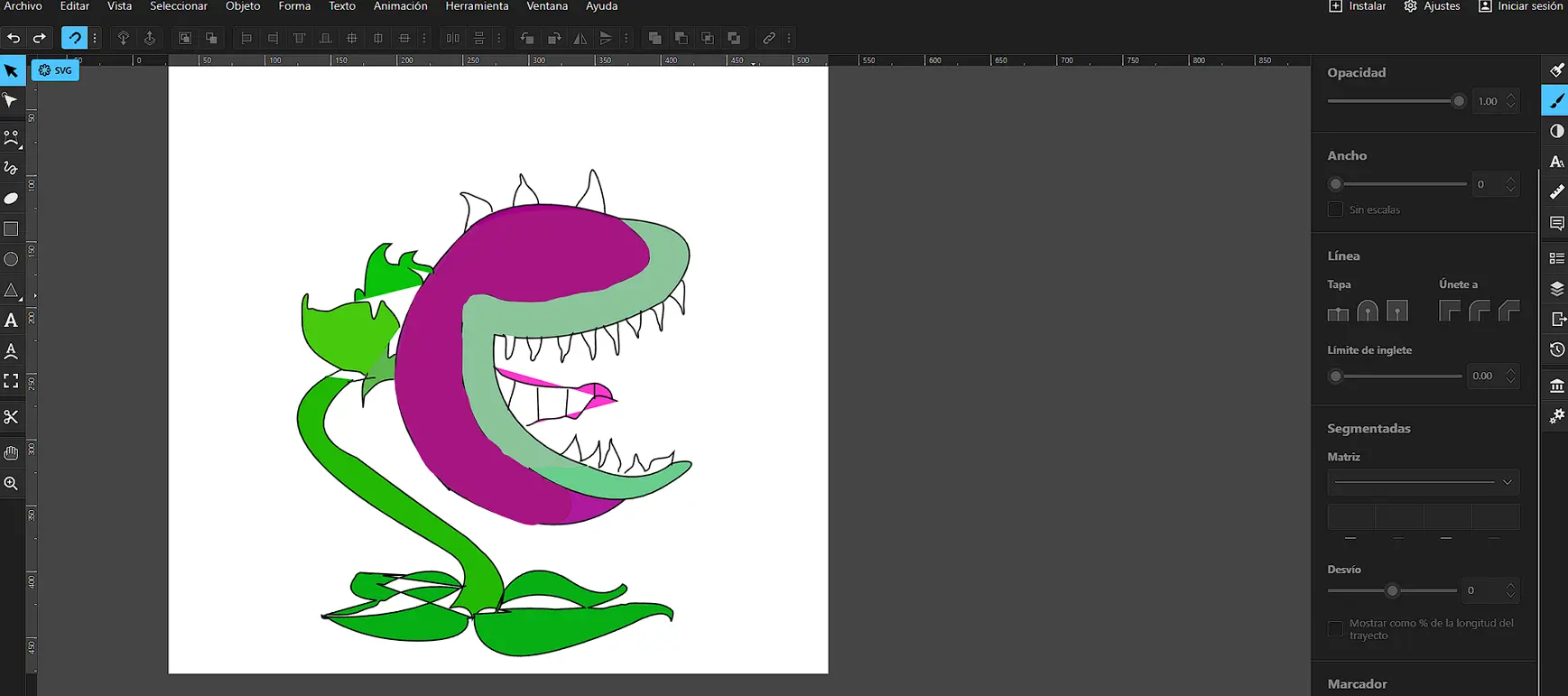Click the Unite shapes boolean icon
The width and height of the screenshot is (1568, 696).
[x=654, y=38]
